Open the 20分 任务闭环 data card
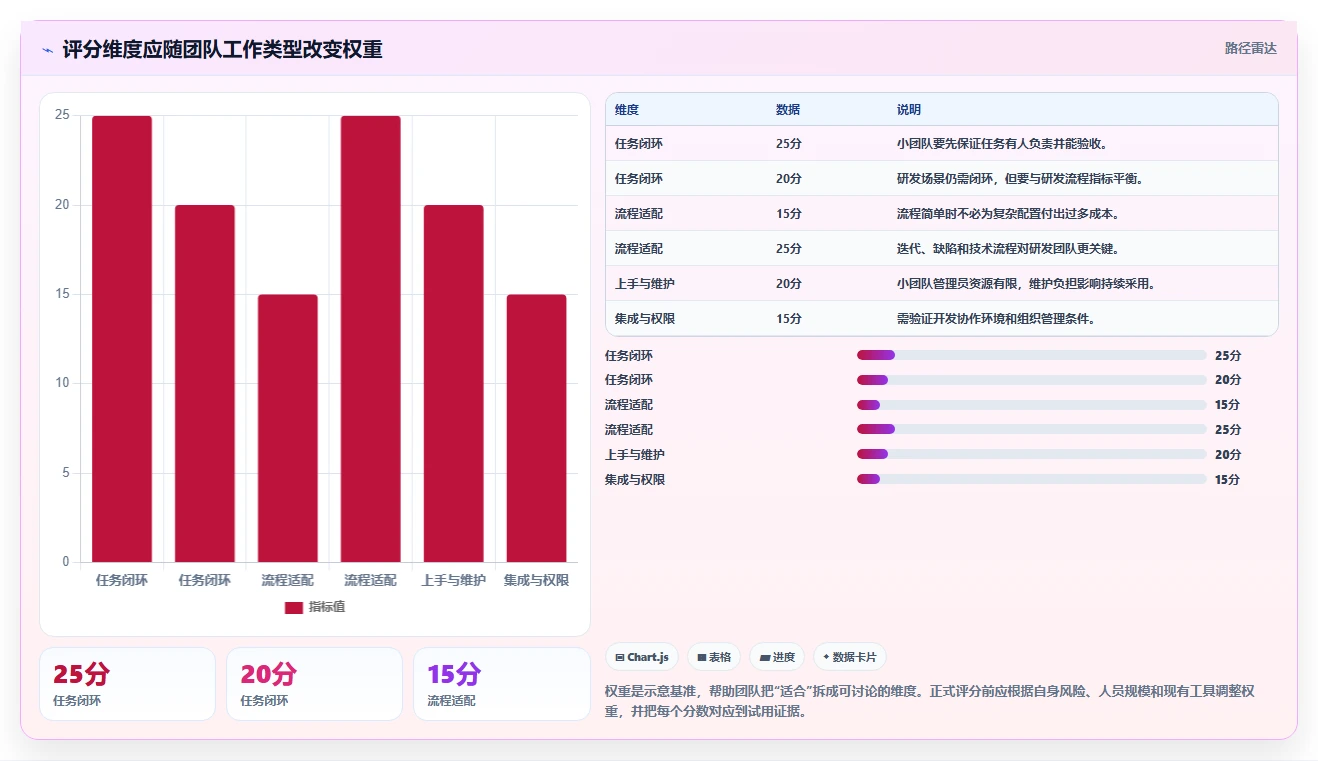The height and width of the screenshot is (761, 1318). [x=314, y=684]
